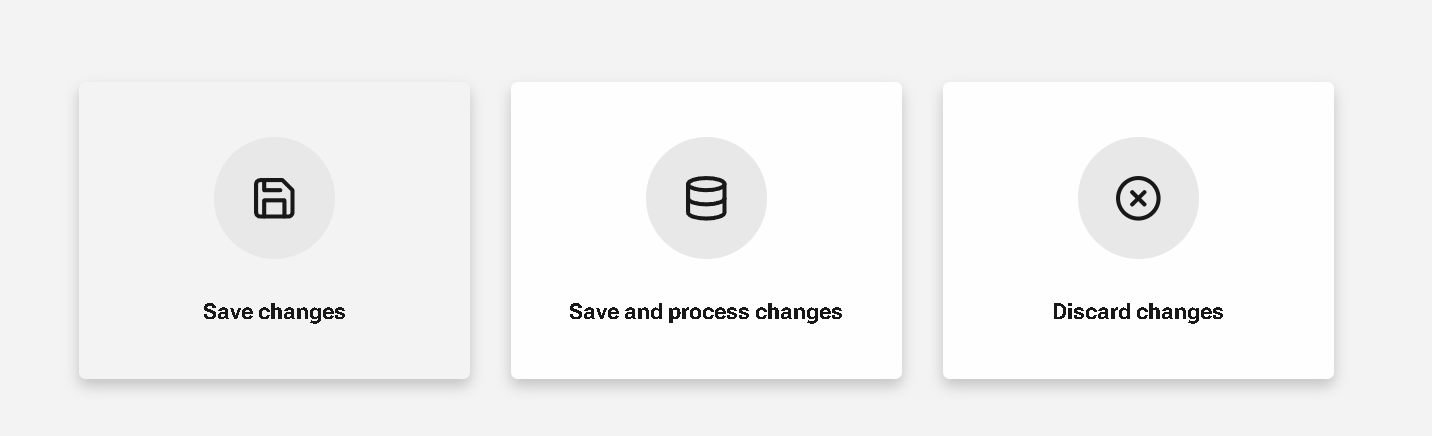
Task: Select the grey circle behind the database icon
Action: [706, 198]
